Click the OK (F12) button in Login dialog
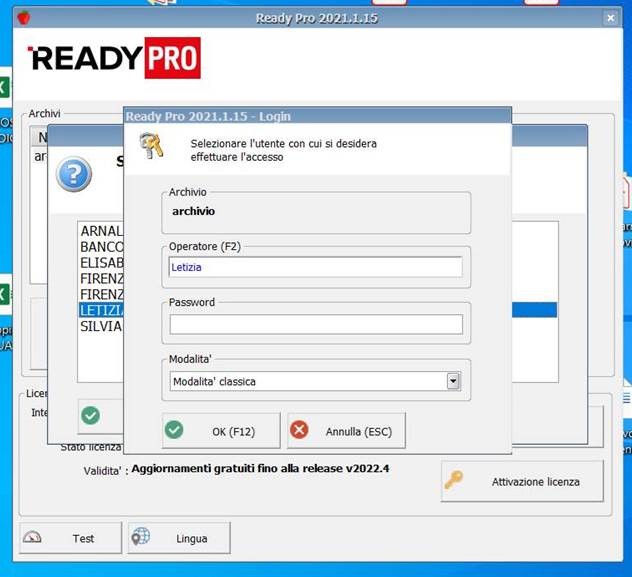The image size is (632, 577). [x=221, y=431]
